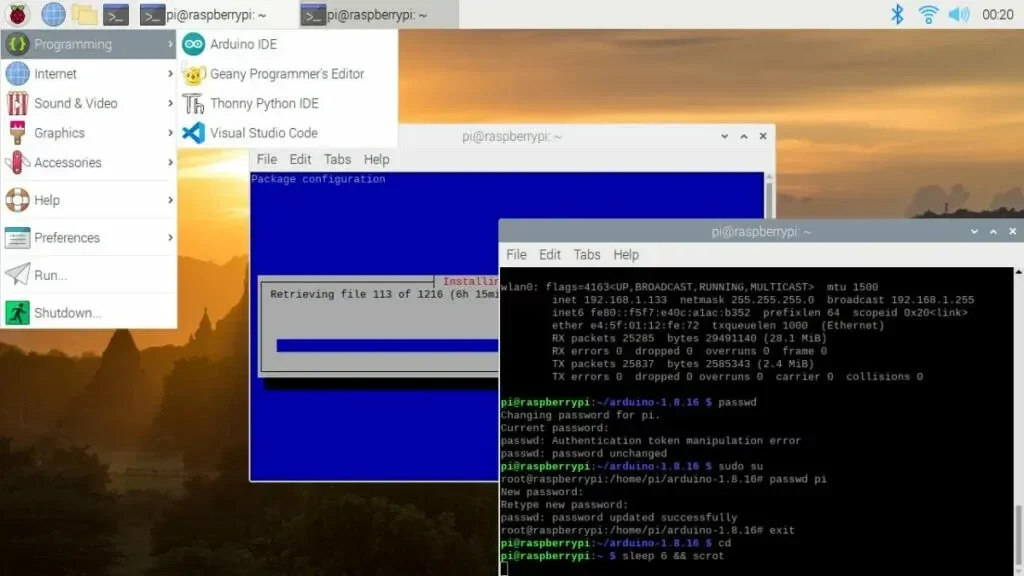Click the Bluetooth tray icon
The width and height of the screenshot is (1024, 576).
[x=897, y=14]
